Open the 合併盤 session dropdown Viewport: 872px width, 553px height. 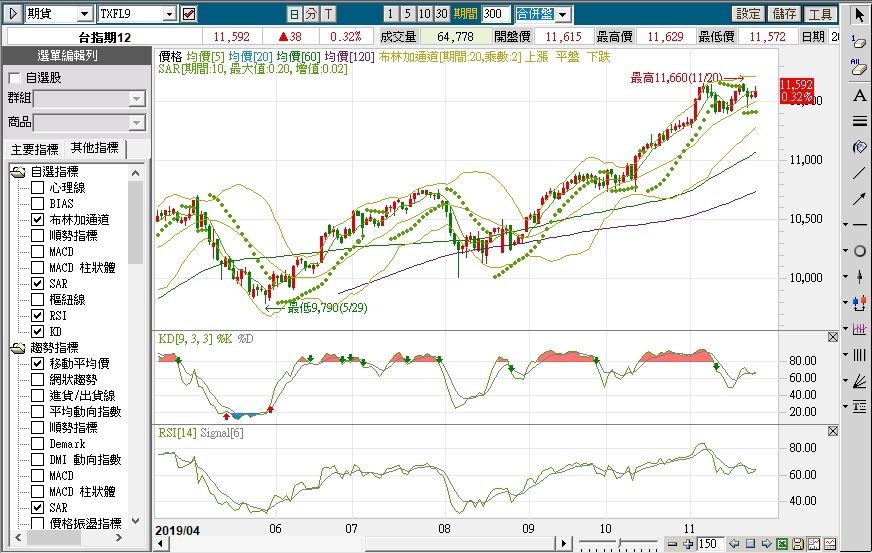coord(563,14)
